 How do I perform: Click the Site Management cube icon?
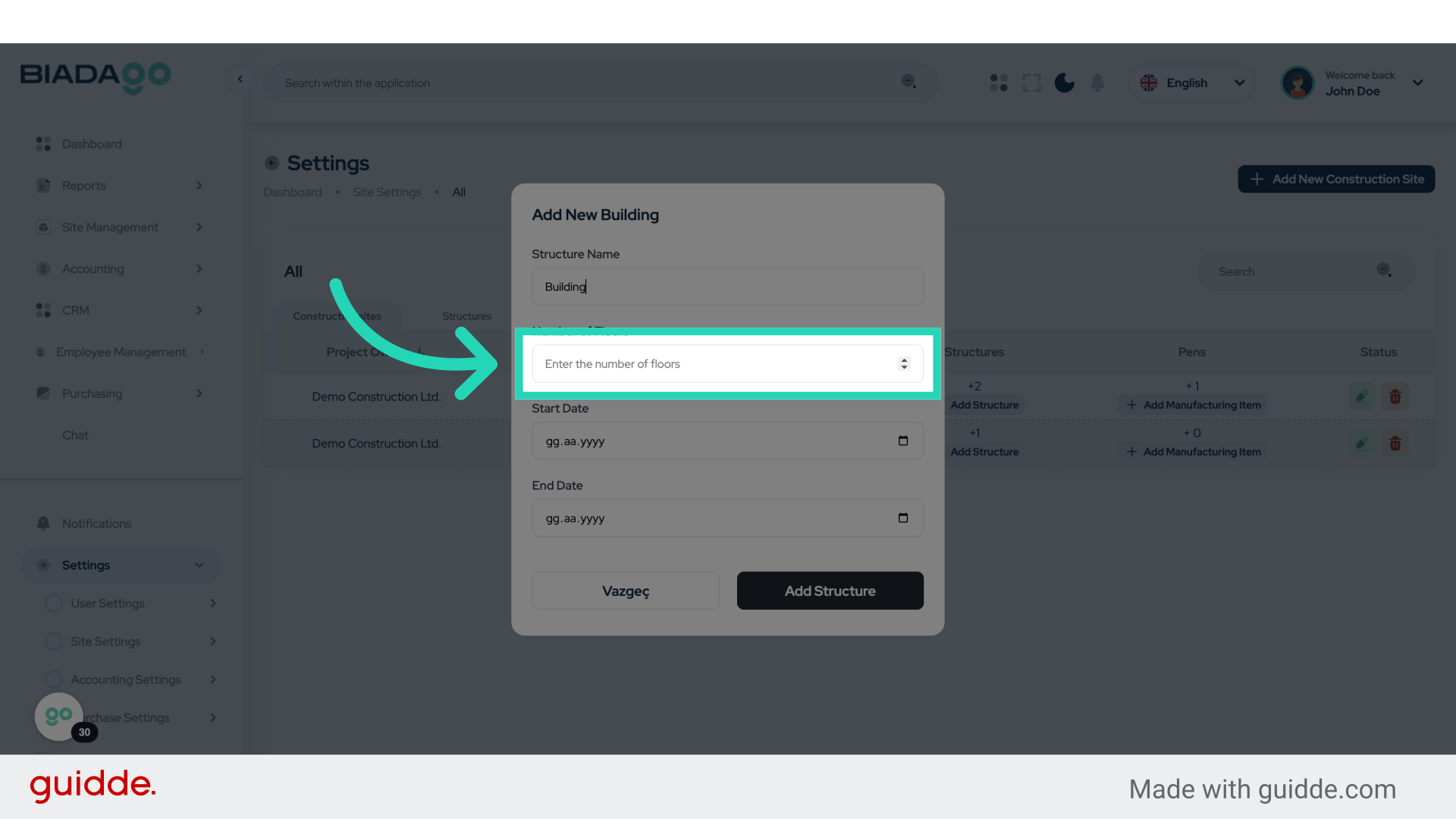[42, 227]
